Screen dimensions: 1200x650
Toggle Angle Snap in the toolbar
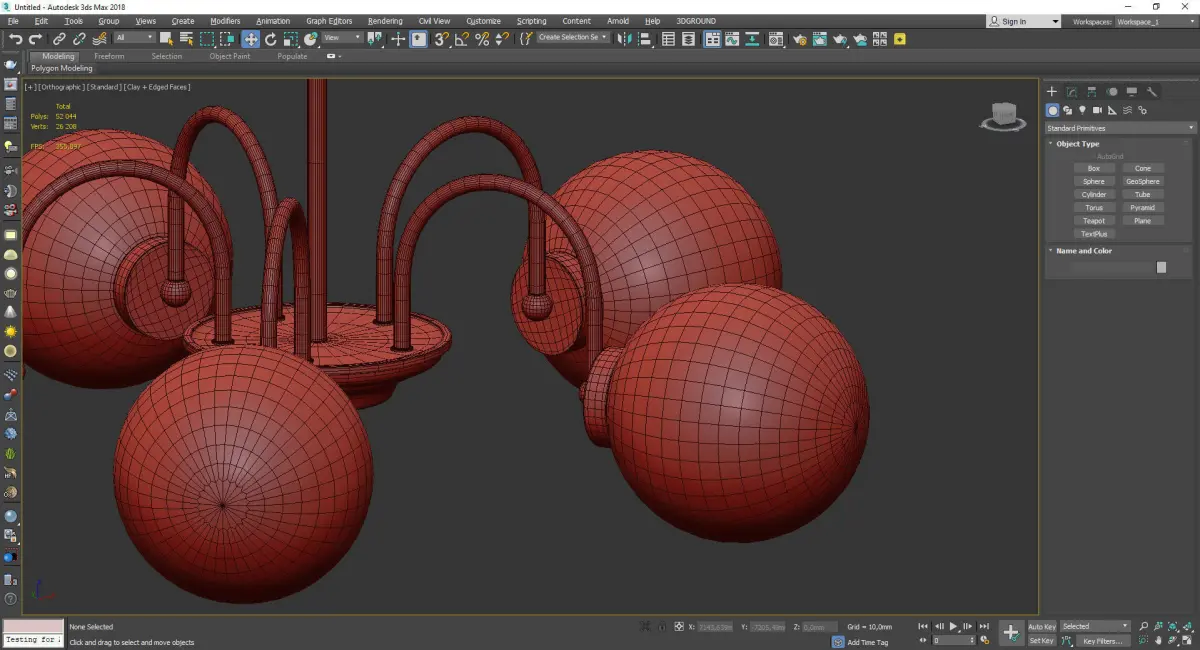click(x=462, y=39)
